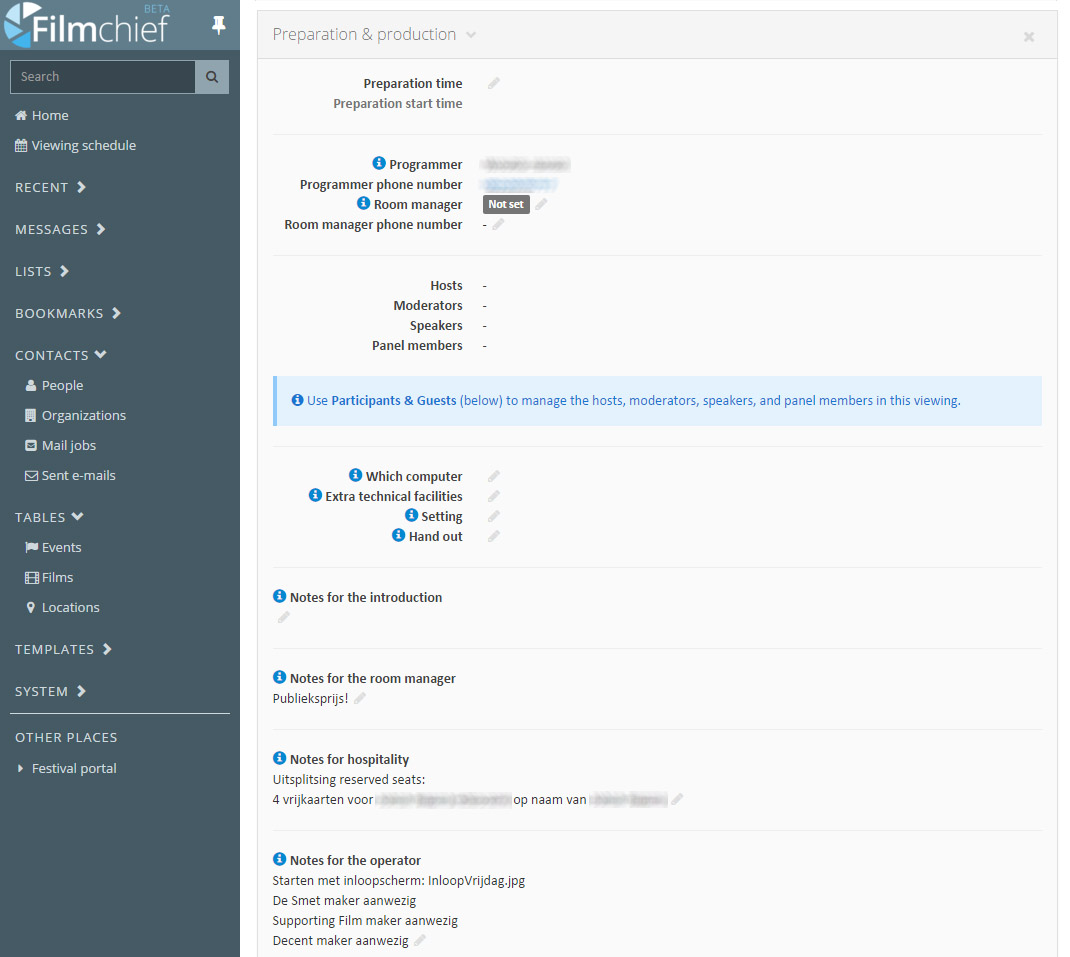The height and width of the screenshot is (957, 1070).
Task: Click pencil icon next to Room manager
Action: tap(541, 205)
